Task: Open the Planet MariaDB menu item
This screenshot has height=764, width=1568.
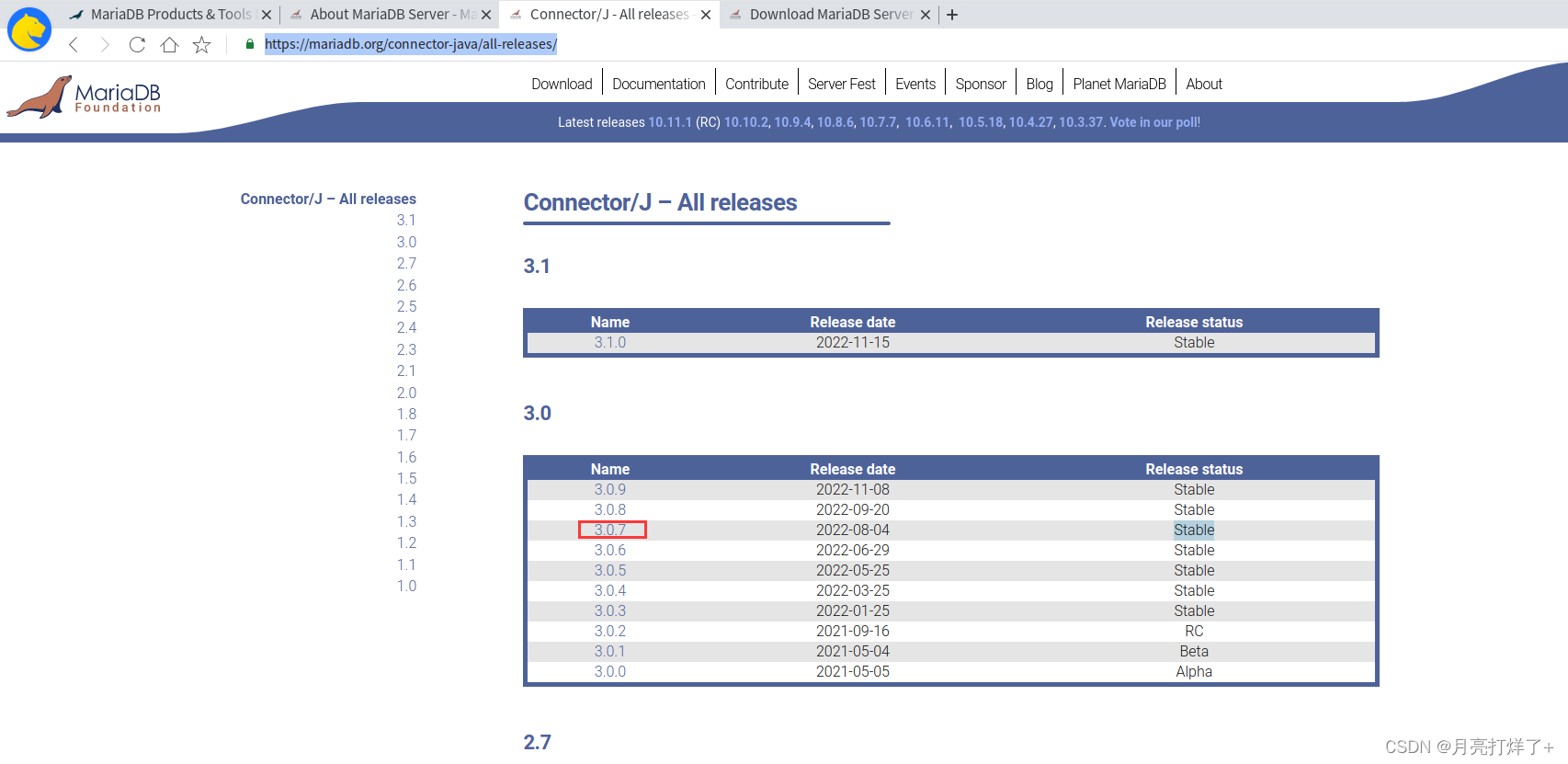Action: pyautogui.click(x=1119, y=84)
